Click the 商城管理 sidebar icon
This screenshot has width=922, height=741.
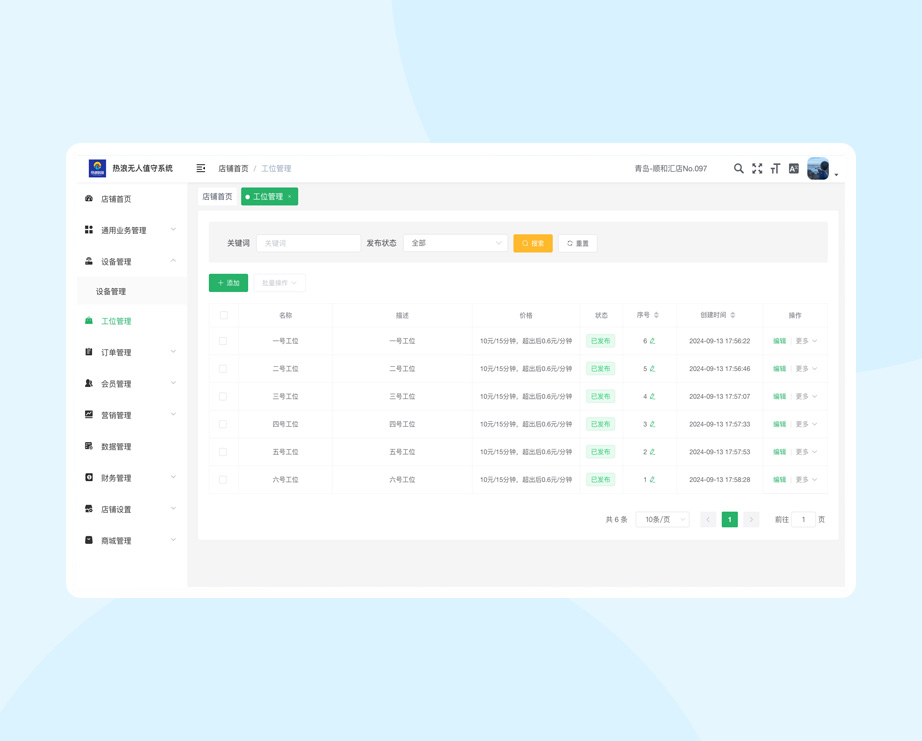[89, 540]
